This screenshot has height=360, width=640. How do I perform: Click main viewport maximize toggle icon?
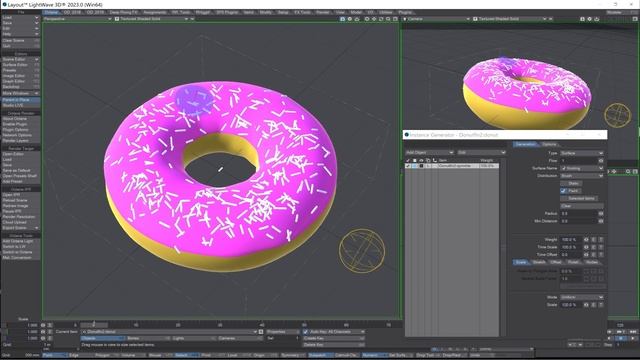pyautogui.click(x=395, y=19)
